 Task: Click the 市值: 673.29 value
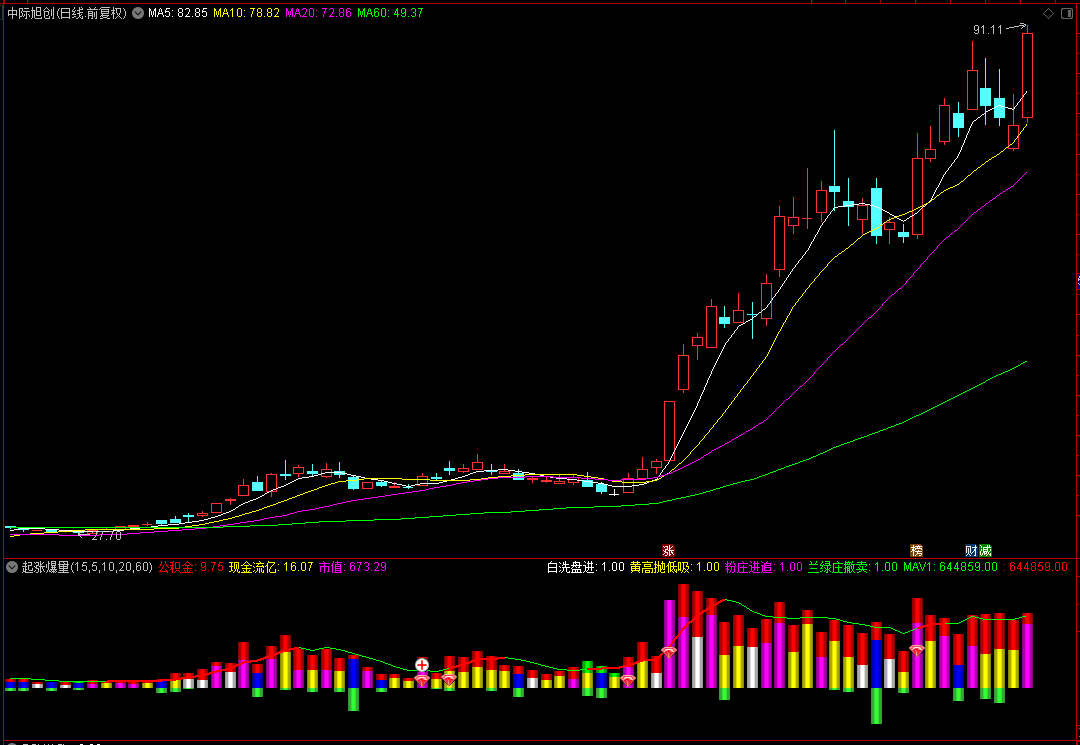[353, 567]
